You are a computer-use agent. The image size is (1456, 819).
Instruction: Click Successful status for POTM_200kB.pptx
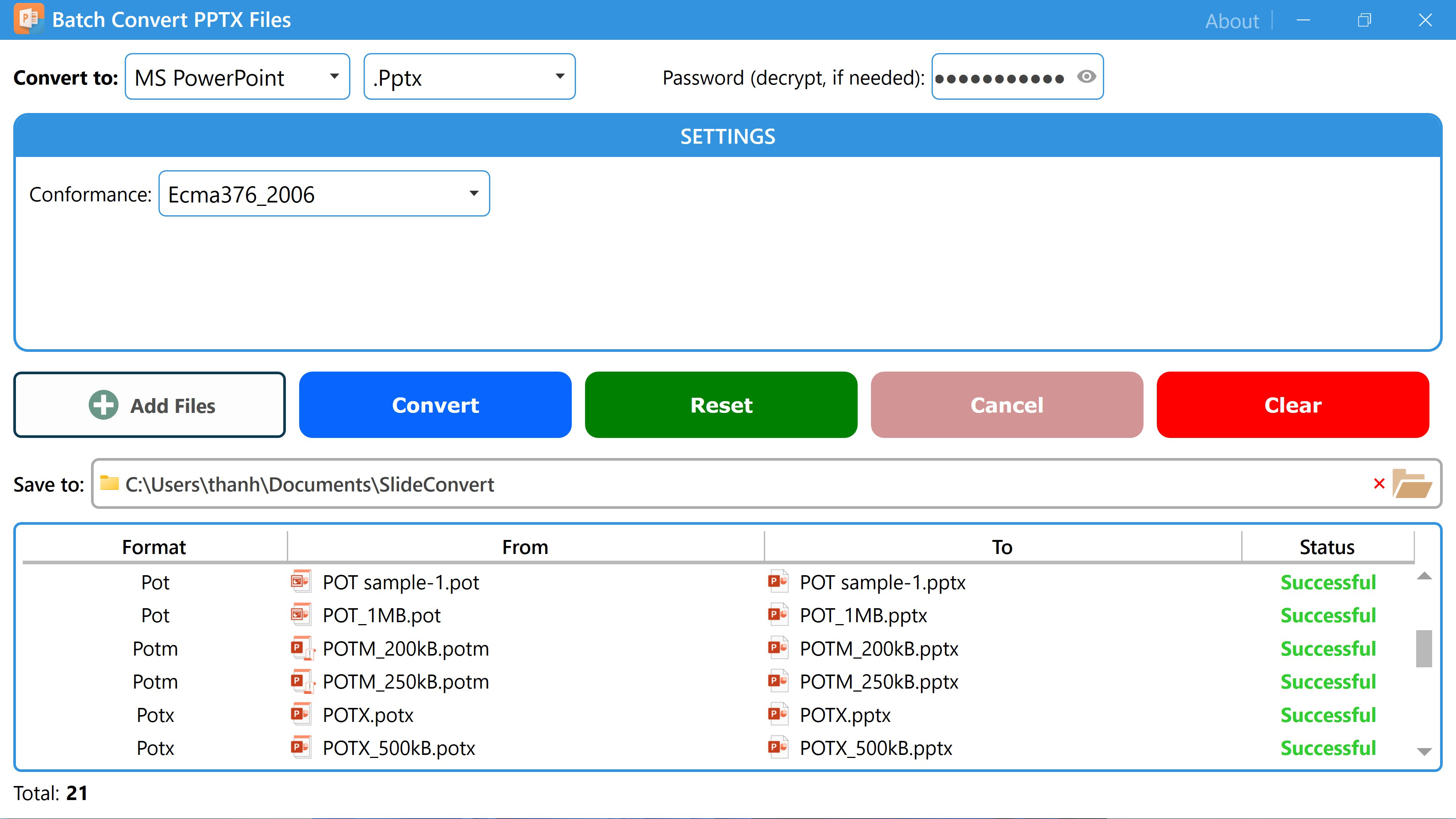tap(1328, 648)
